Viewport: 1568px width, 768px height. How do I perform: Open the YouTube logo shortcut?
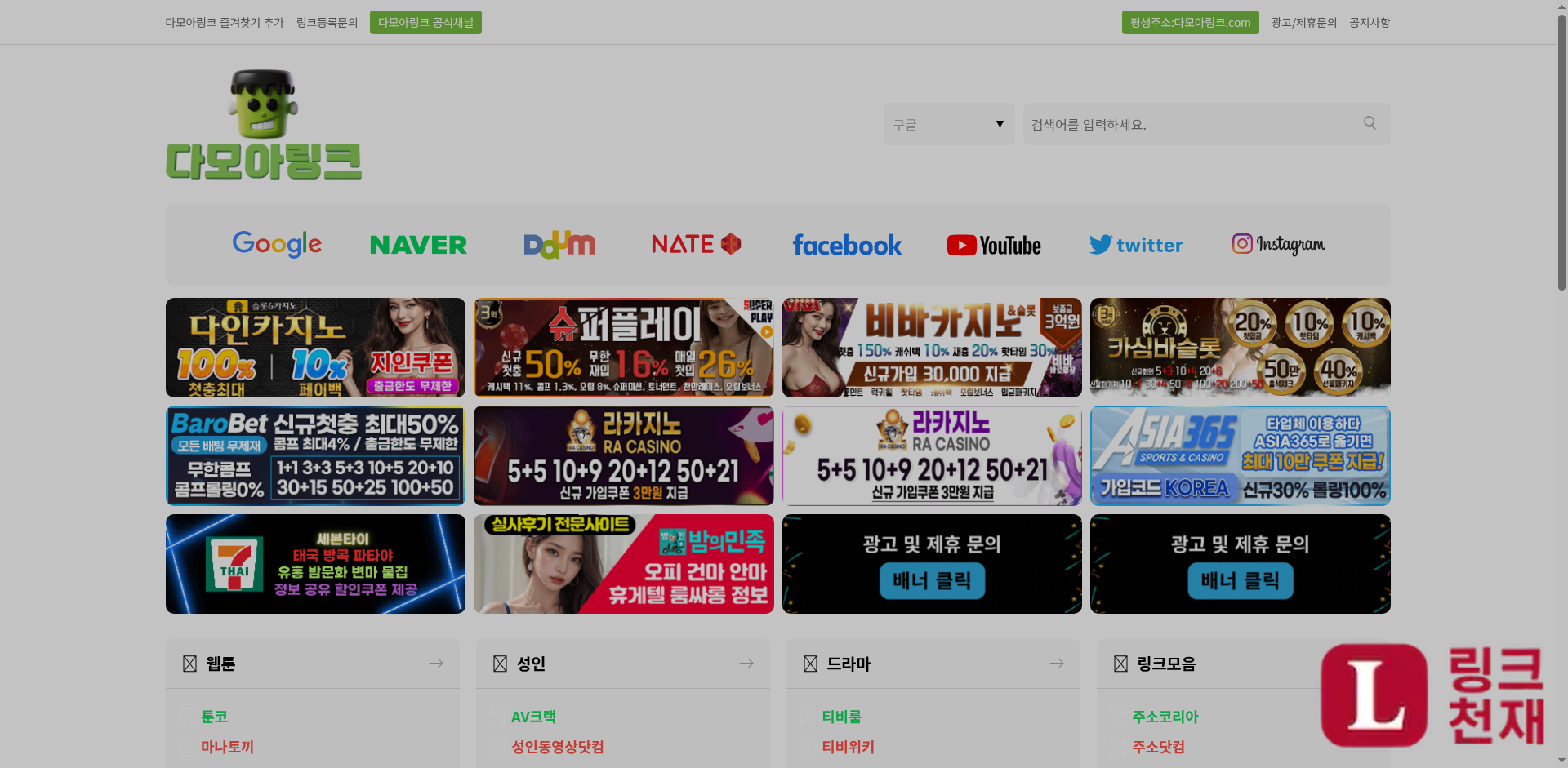coord(994,245)
